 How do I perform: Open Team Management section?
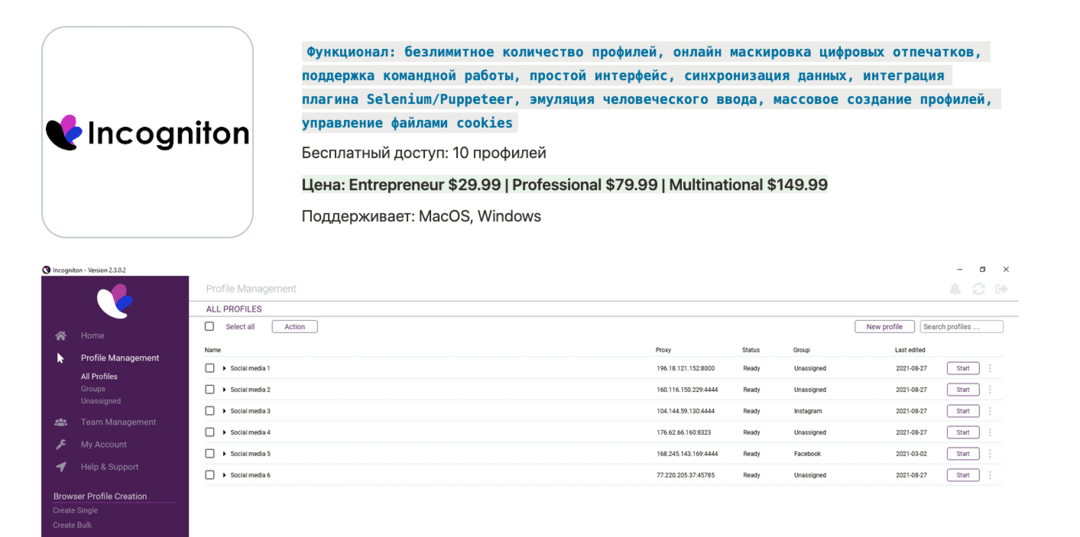point(118,422)
